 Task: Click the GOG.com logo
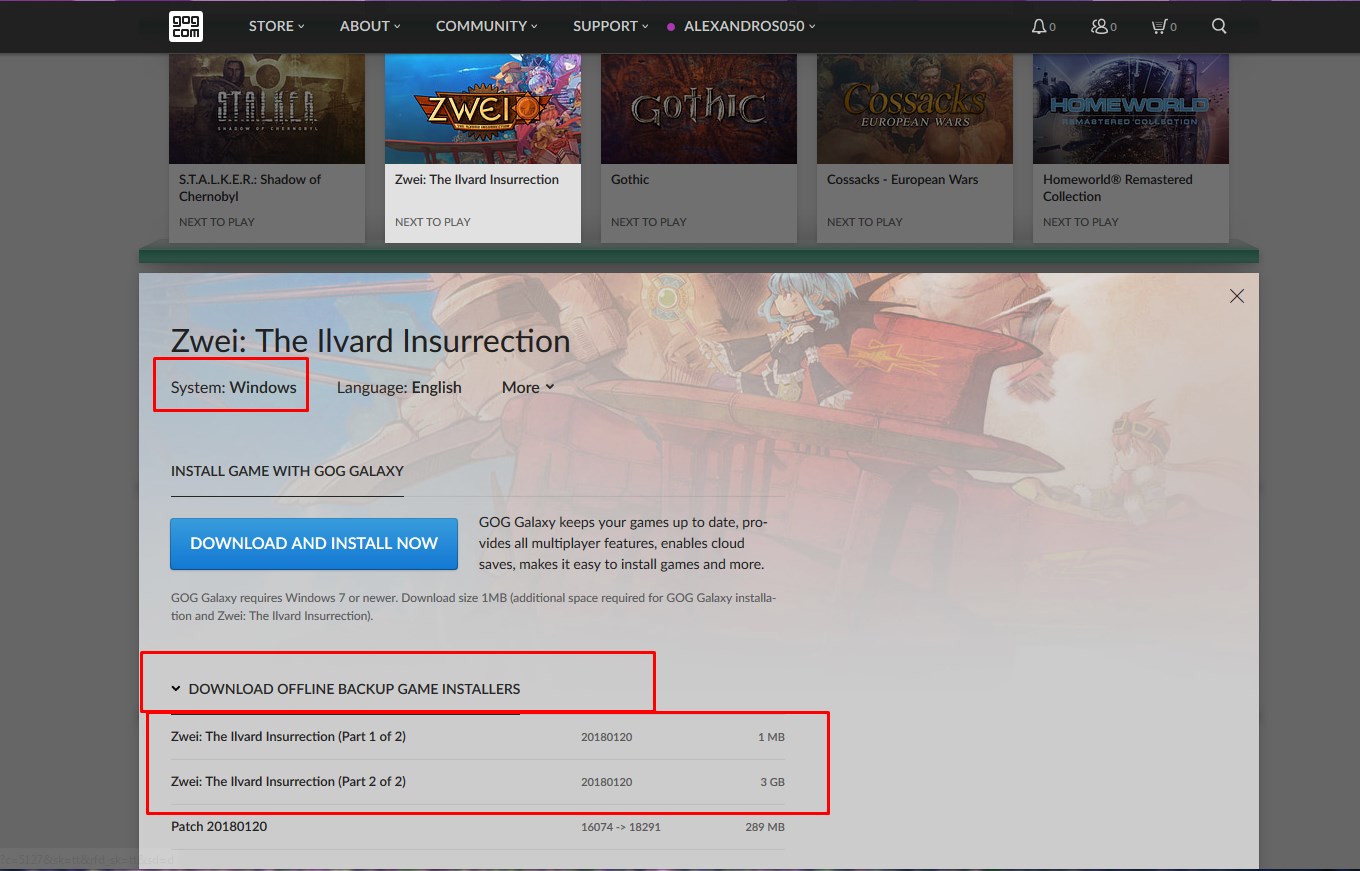click(186, 26)
